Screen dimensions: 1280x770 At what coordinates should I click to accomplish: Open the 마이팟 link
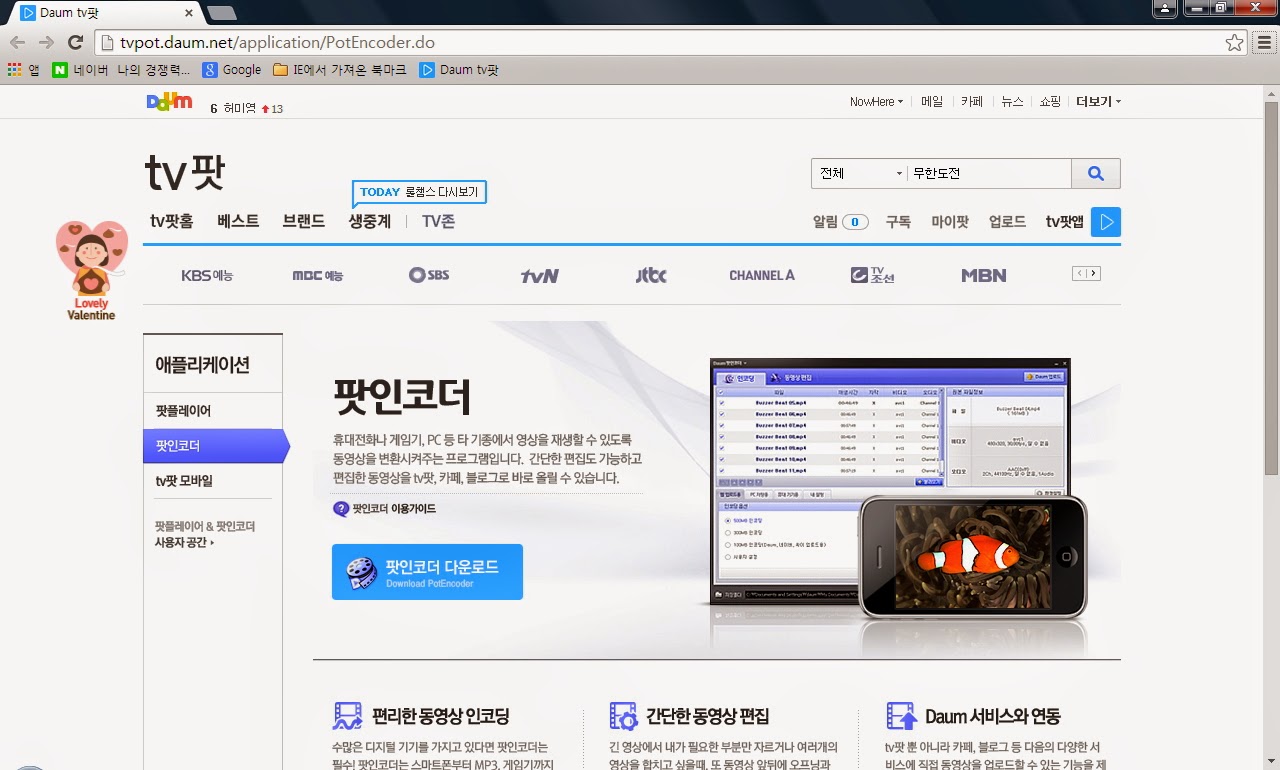click(950, 222)
